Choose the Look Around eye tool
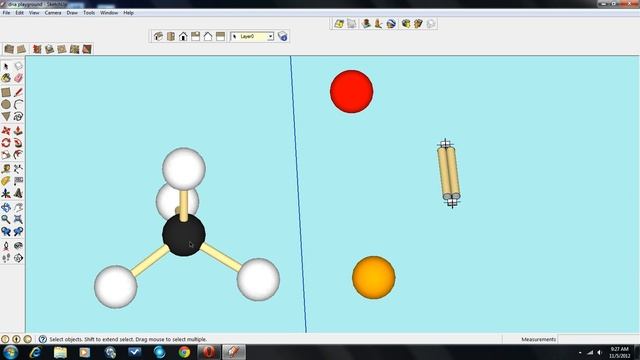The height and width of the screenshot is (360, 640). click(x=18, y=246)
